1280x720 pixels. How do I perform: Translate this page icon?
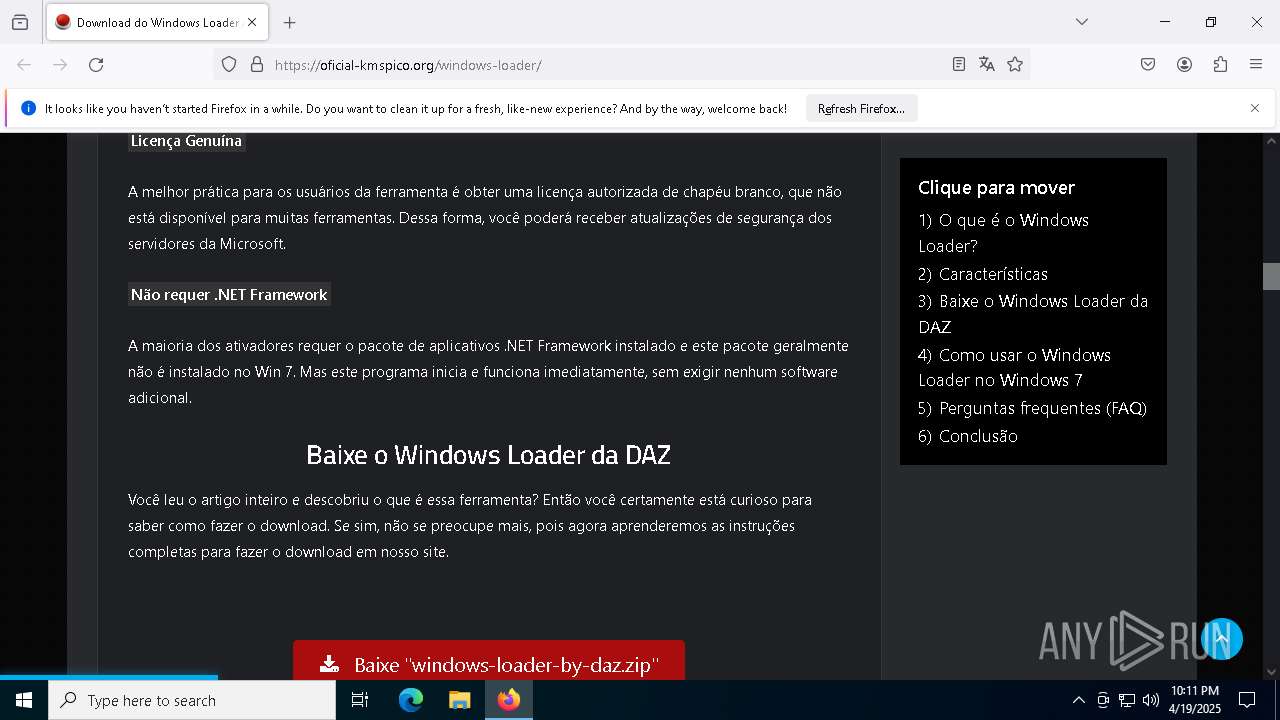[987, 65]
